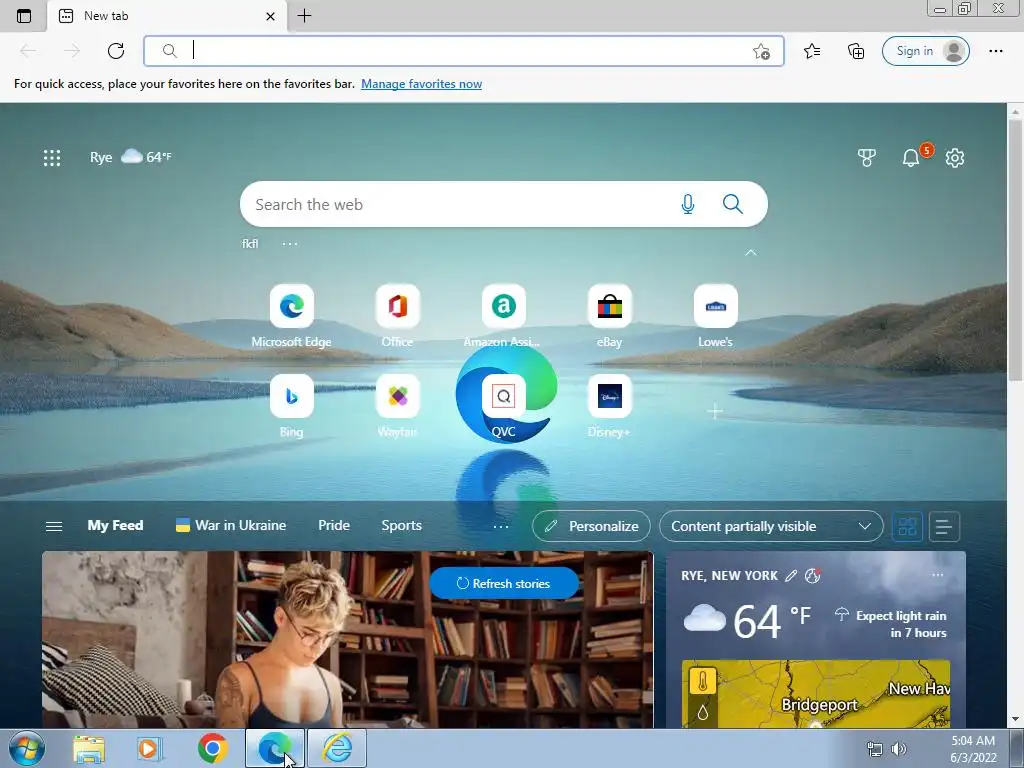The image size is (1024, 768).
Task: Click Rye 64°F weather summary
Action: click(x=131, y=157)
